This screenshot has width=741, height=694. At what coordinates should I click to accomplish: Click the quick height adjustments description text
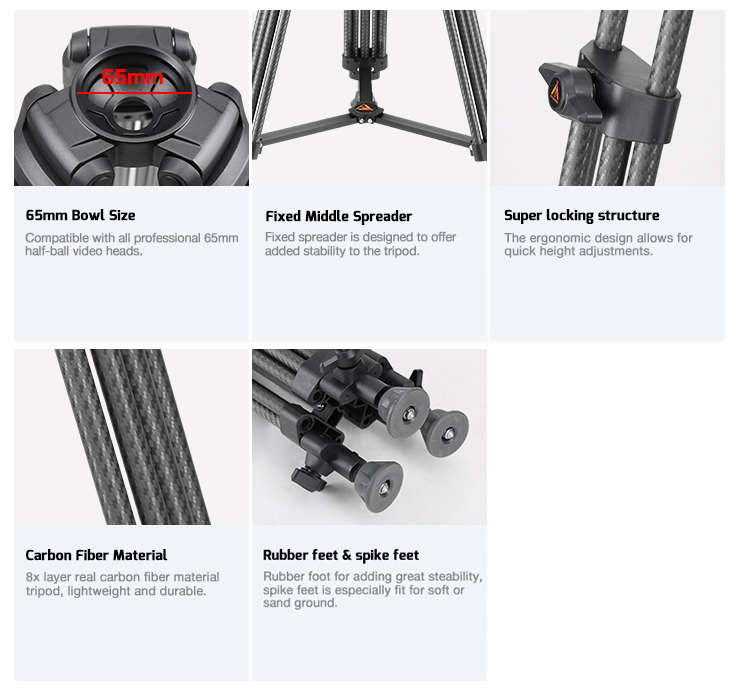(598, 244)
